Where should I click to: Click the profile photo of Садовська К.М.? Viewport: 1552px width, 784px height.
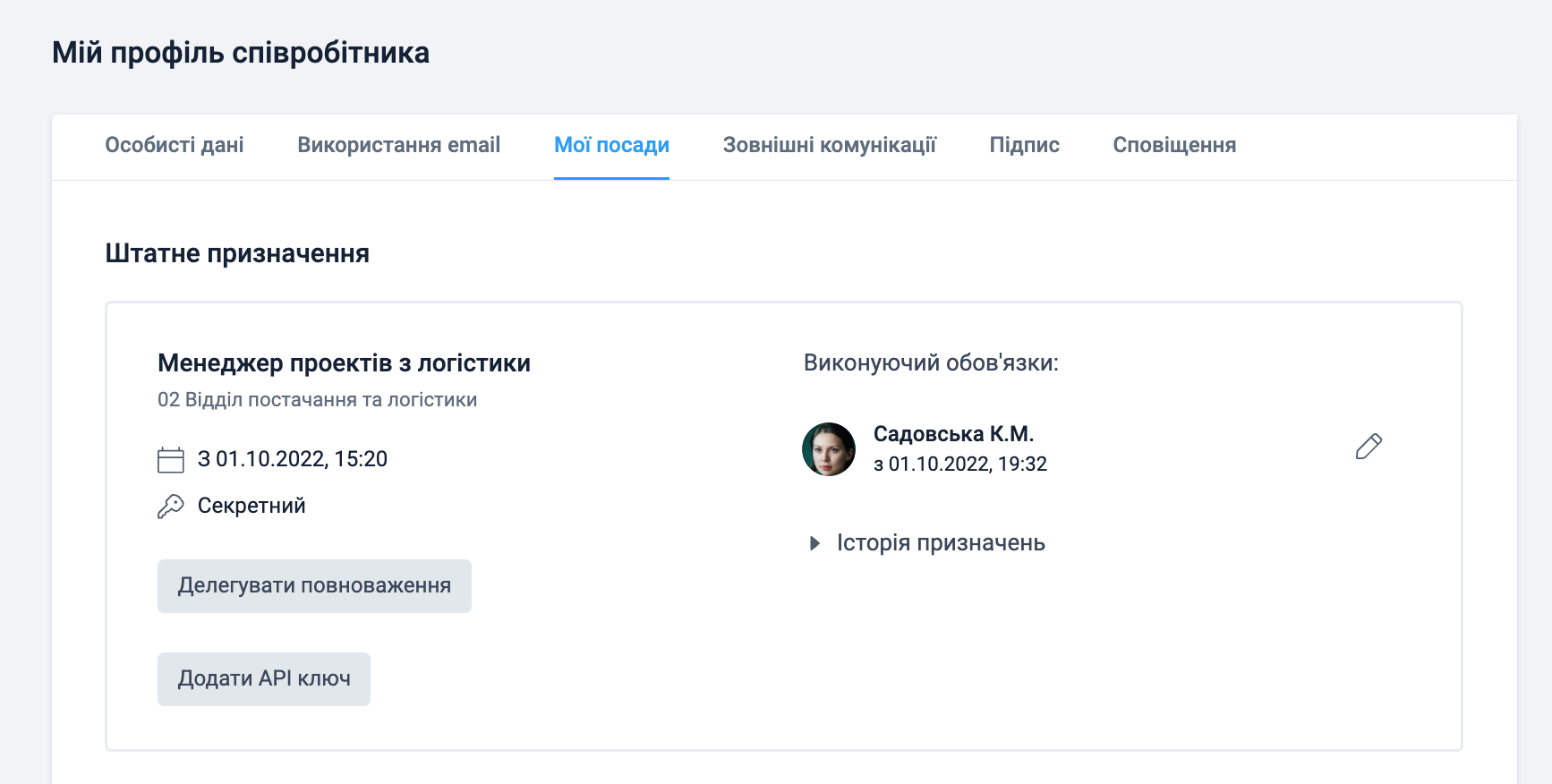pos(829,449)
